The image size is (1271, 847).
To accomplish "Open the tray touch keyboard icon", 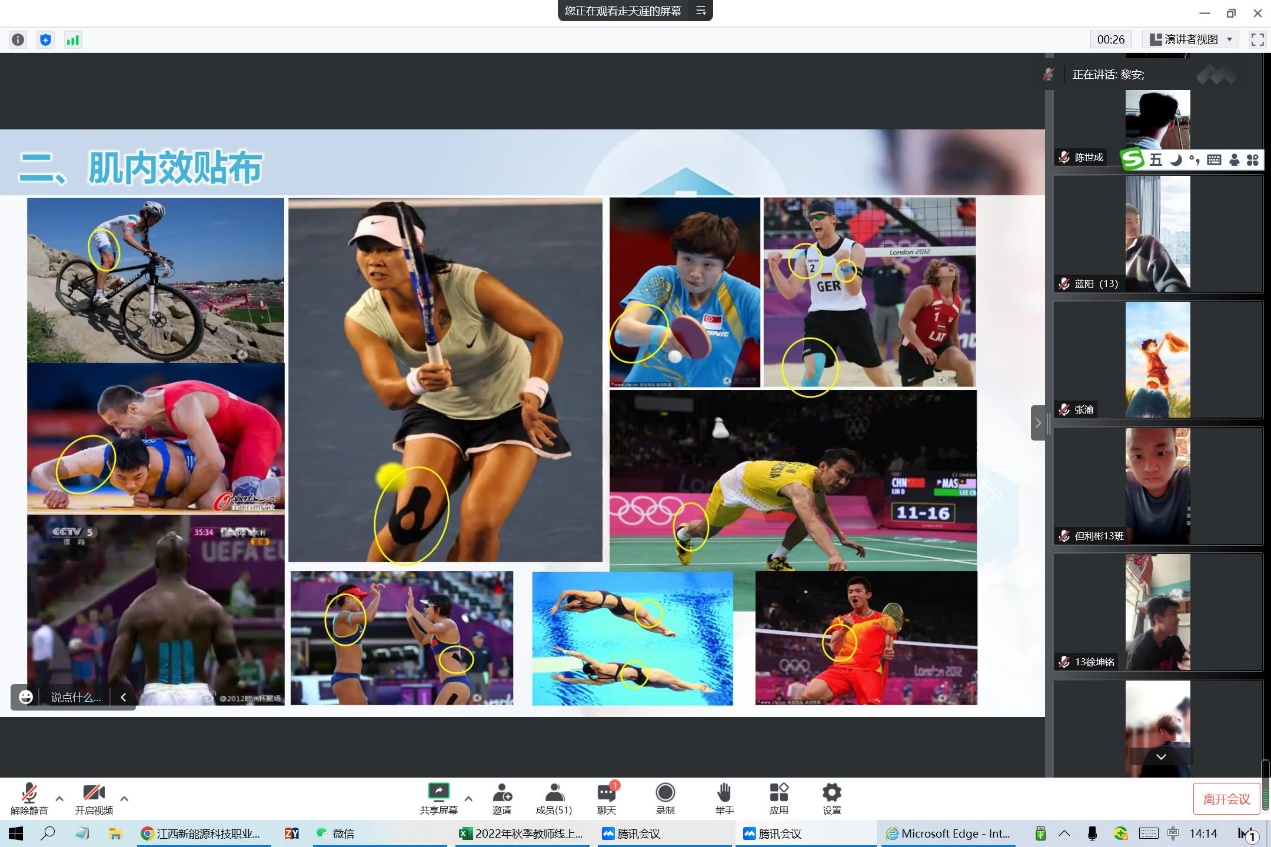I will click(x=1148, y=833).
